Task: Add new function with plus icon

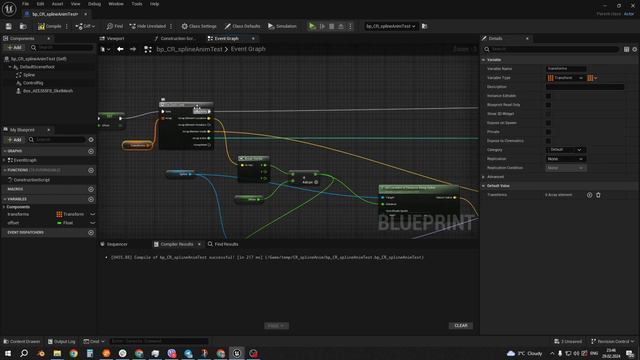Action: pyautogui.click(x=91, y=170)
